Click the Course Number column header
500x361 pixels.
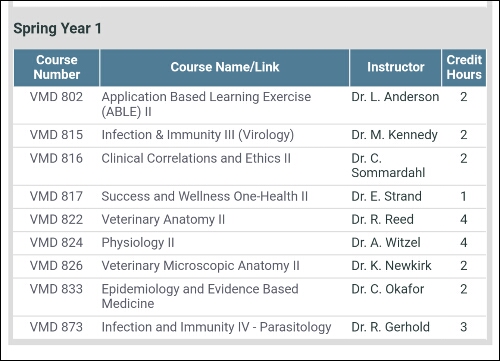pyautogui.click(x=57, y=67)
